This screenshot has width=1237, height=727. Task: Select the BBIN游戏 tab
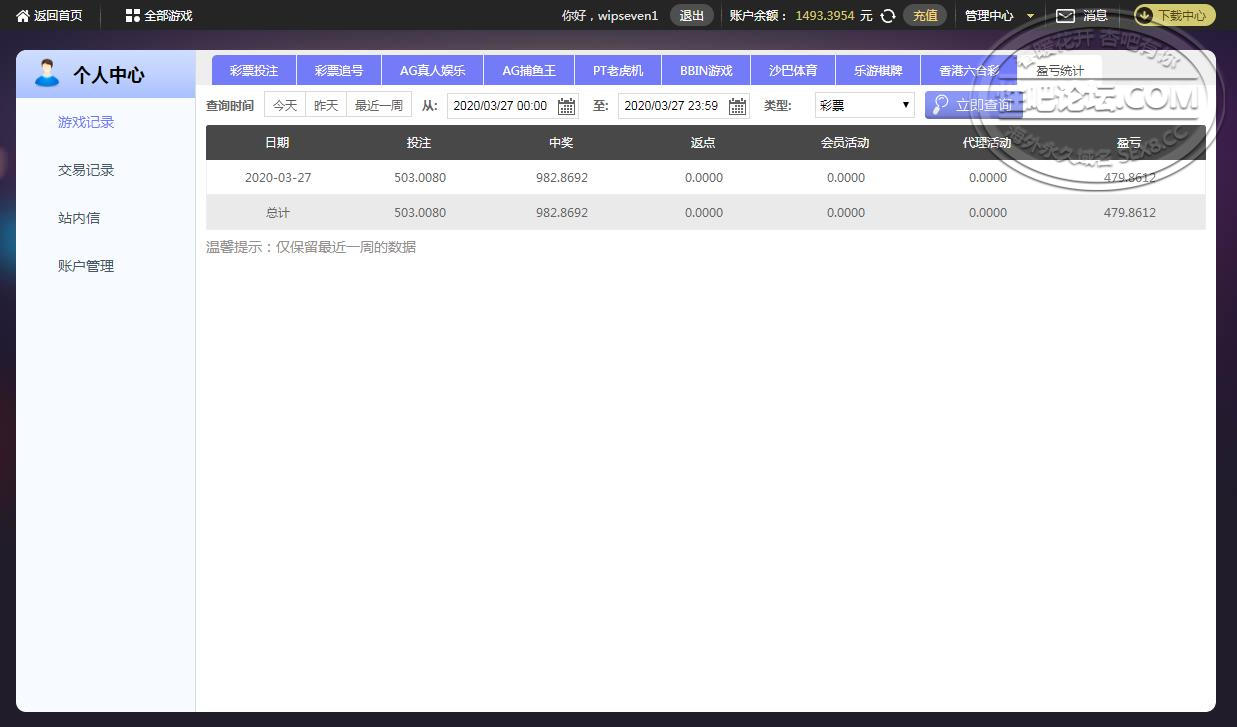[x=706, y=70]
